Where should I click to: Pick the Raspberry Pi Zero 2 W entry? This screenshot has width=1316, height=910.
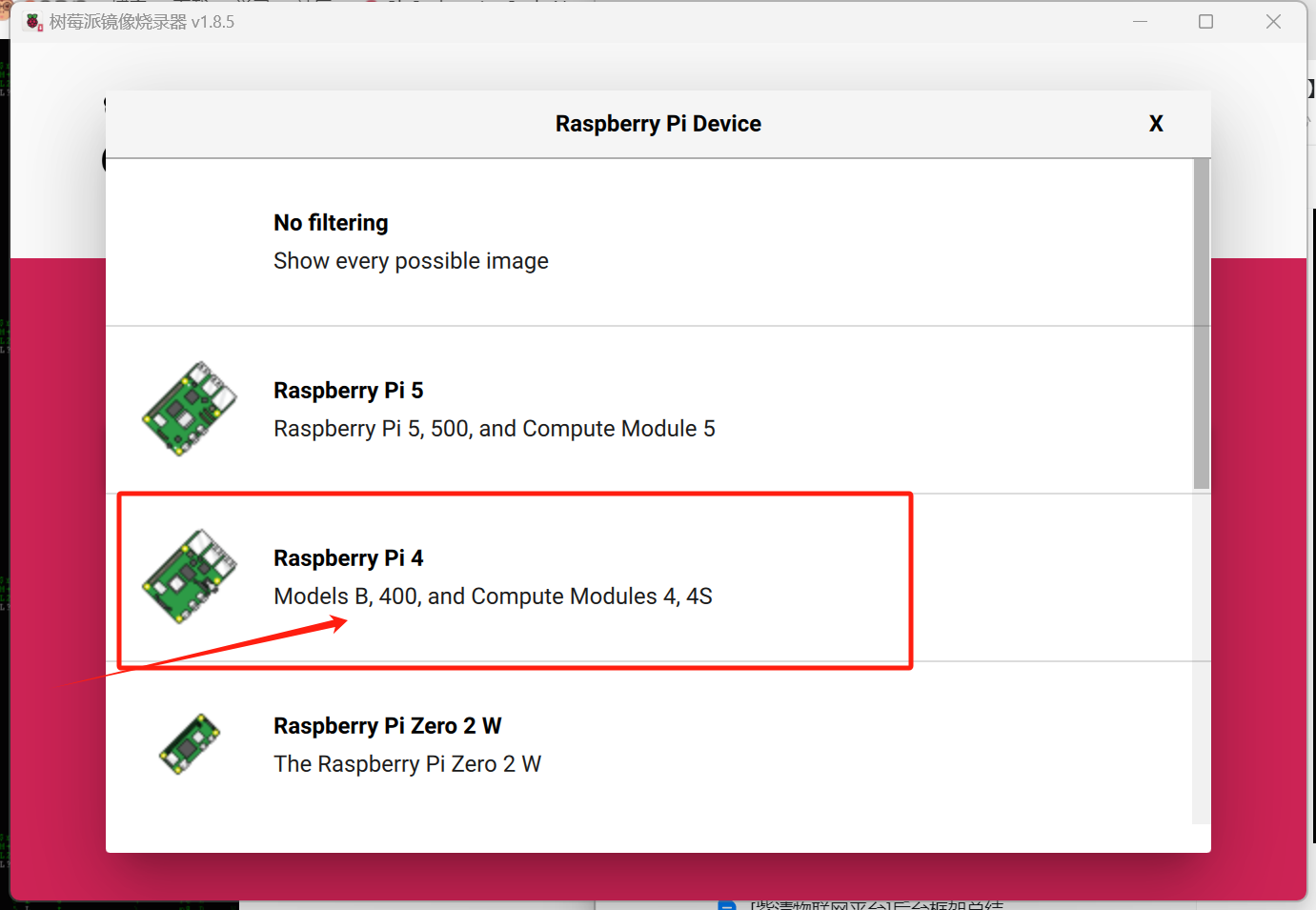coord(649,744)
